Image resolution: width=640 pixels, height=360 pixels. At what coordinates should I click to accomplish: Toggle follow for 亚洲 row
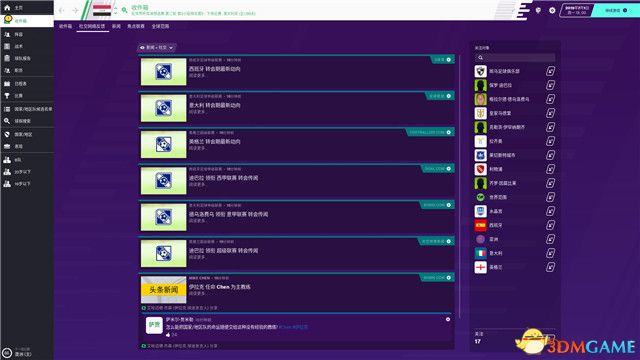pyautogui.click(x=550, y=239)
